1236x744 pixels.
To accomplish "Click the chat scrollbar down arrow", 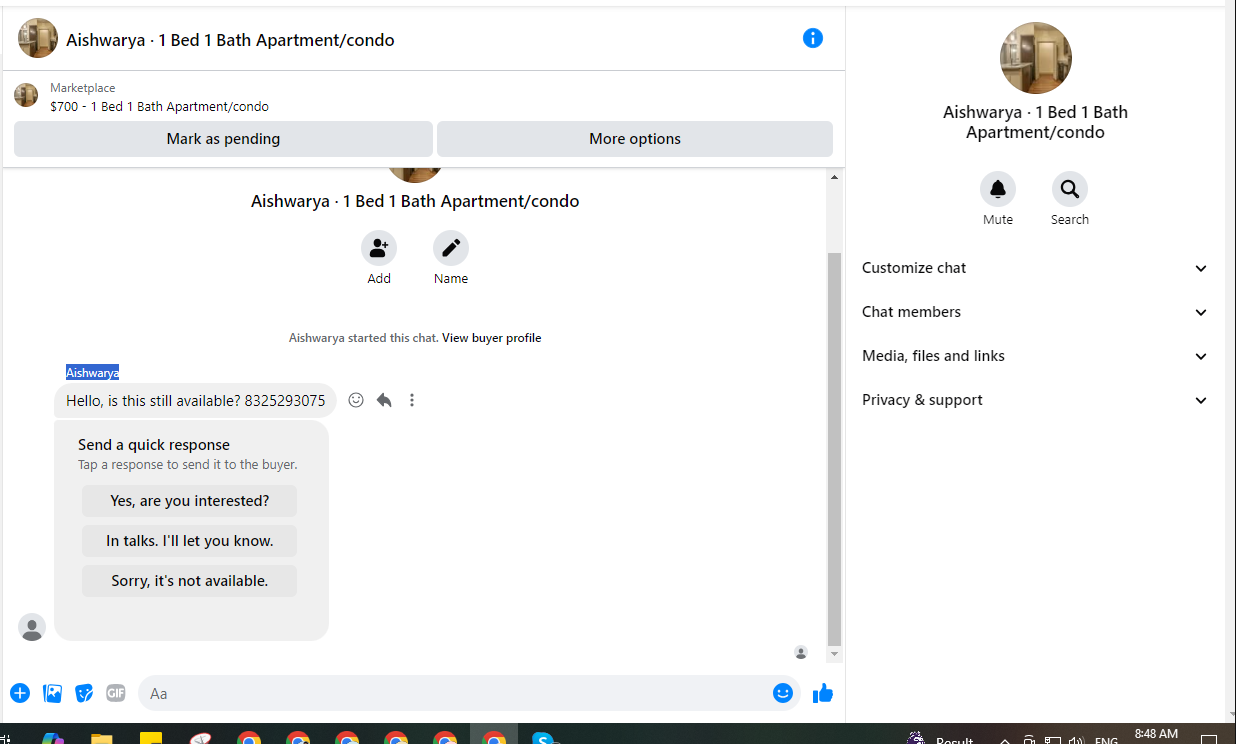I will click(835, 654).
